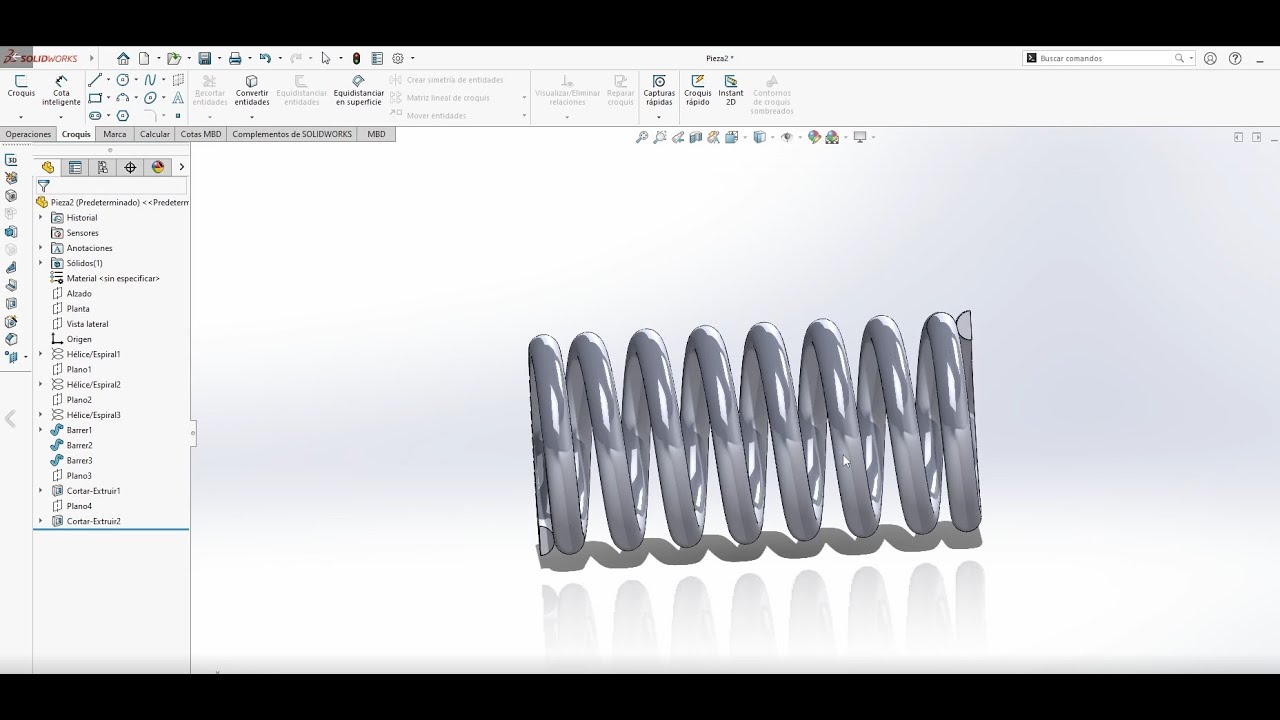The width and height of the screenshot is (1280, 720).
Task: Open the Marca ribbon tab
Action: coord(115,134)
